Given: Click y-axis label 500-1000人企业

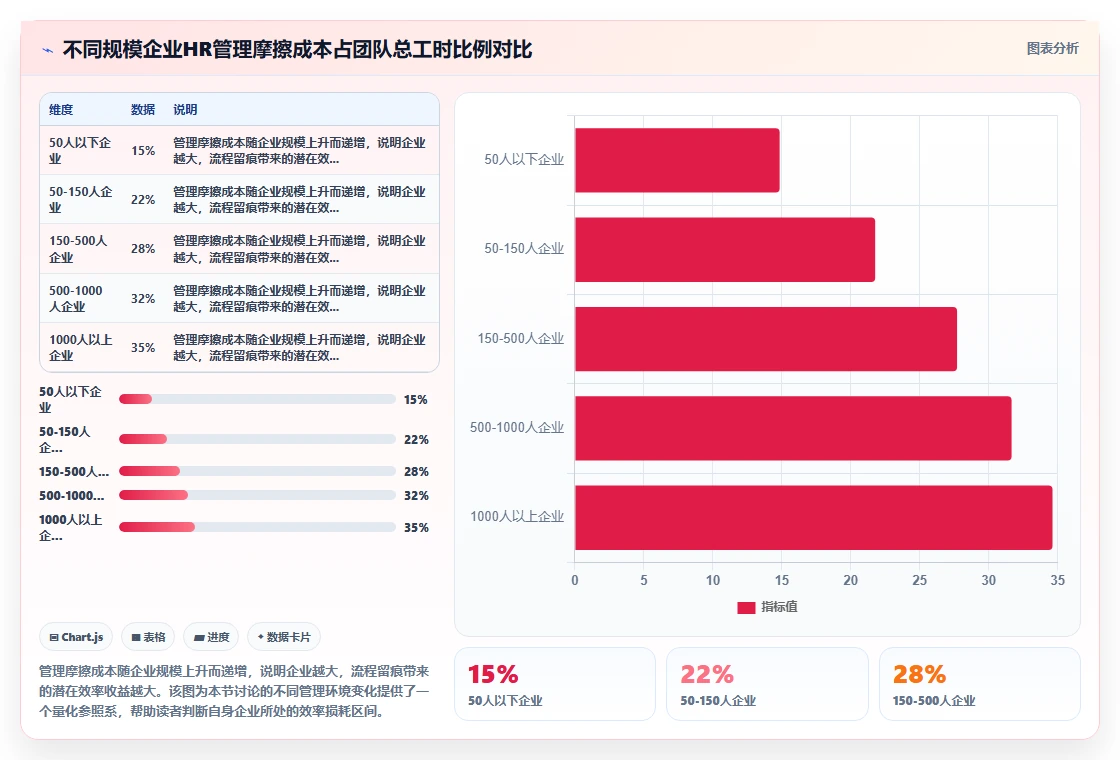Looking at the screenshot, I should (x=517, y=428).
